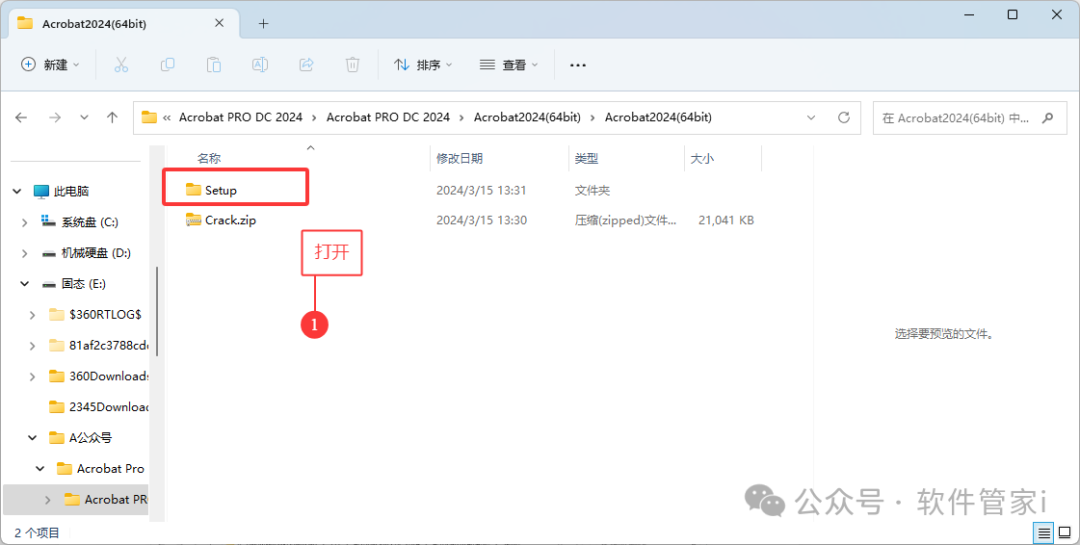The image size is (1080, 545).
Task: Select the Crack.zip file
Action: pos(230,220)
